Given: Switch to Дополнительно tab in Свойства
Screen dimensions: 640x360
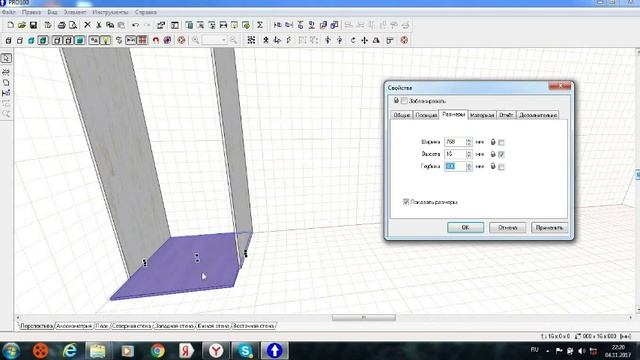Looking at the screenshot, I should [538, 116].
